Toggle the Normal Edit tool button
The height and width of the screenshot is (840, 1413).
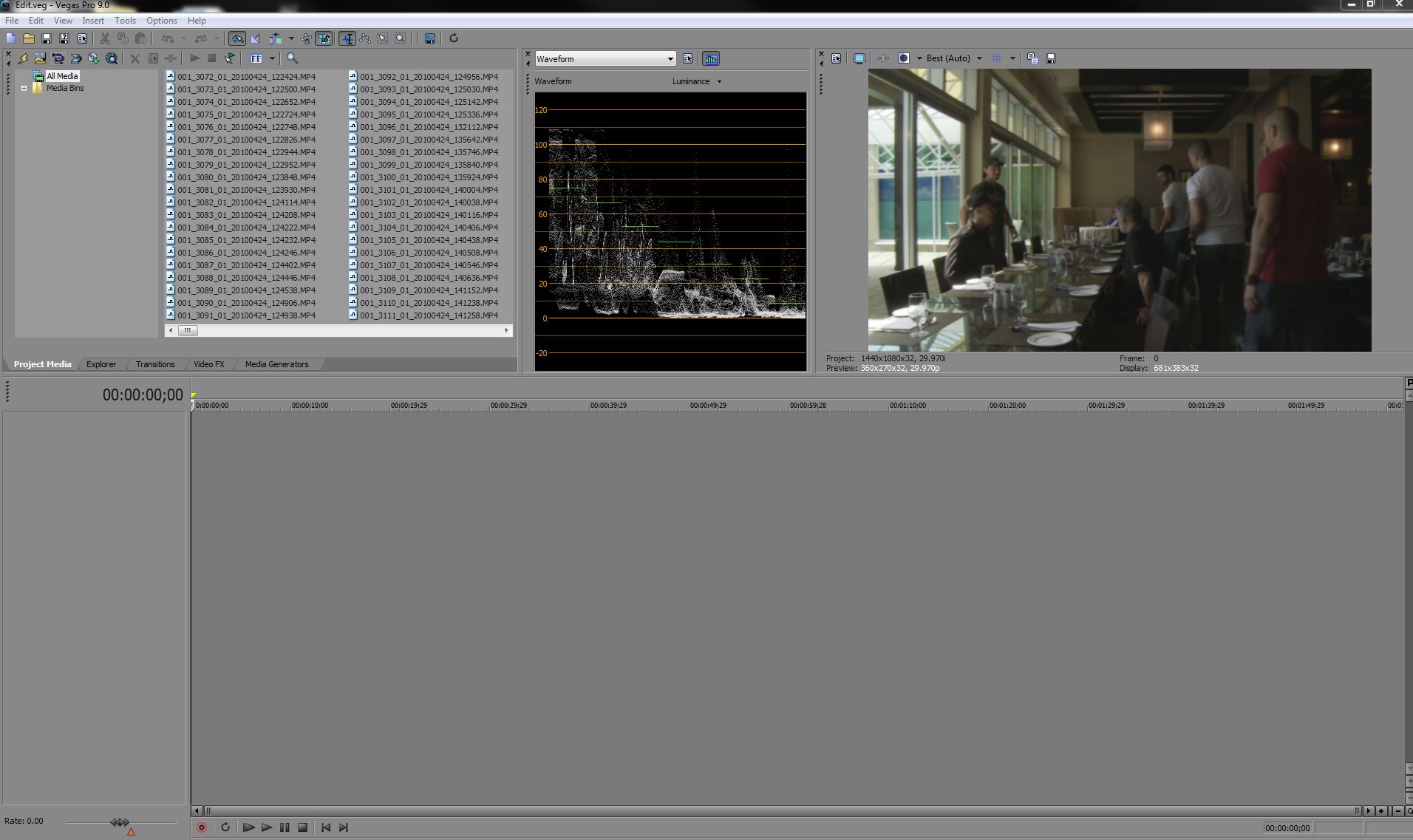[347, 38]
